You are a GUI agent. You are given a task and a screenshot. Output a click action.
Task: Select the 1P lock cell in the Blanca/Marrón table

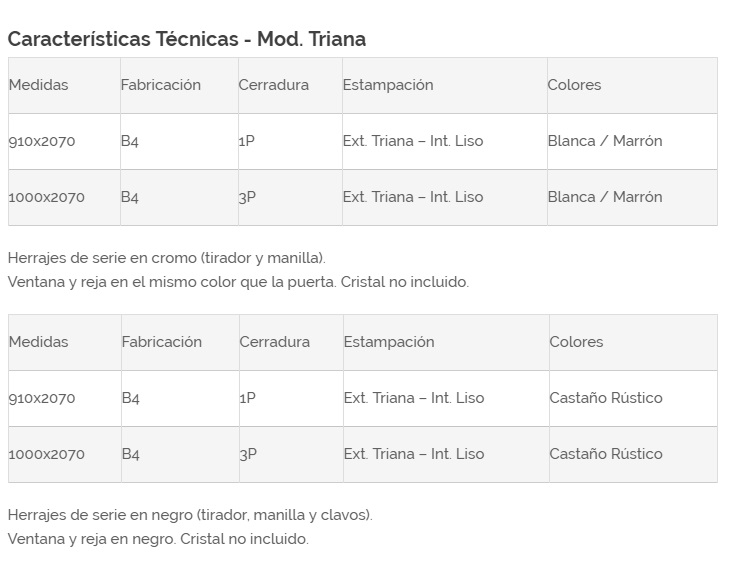click(246, 141)
